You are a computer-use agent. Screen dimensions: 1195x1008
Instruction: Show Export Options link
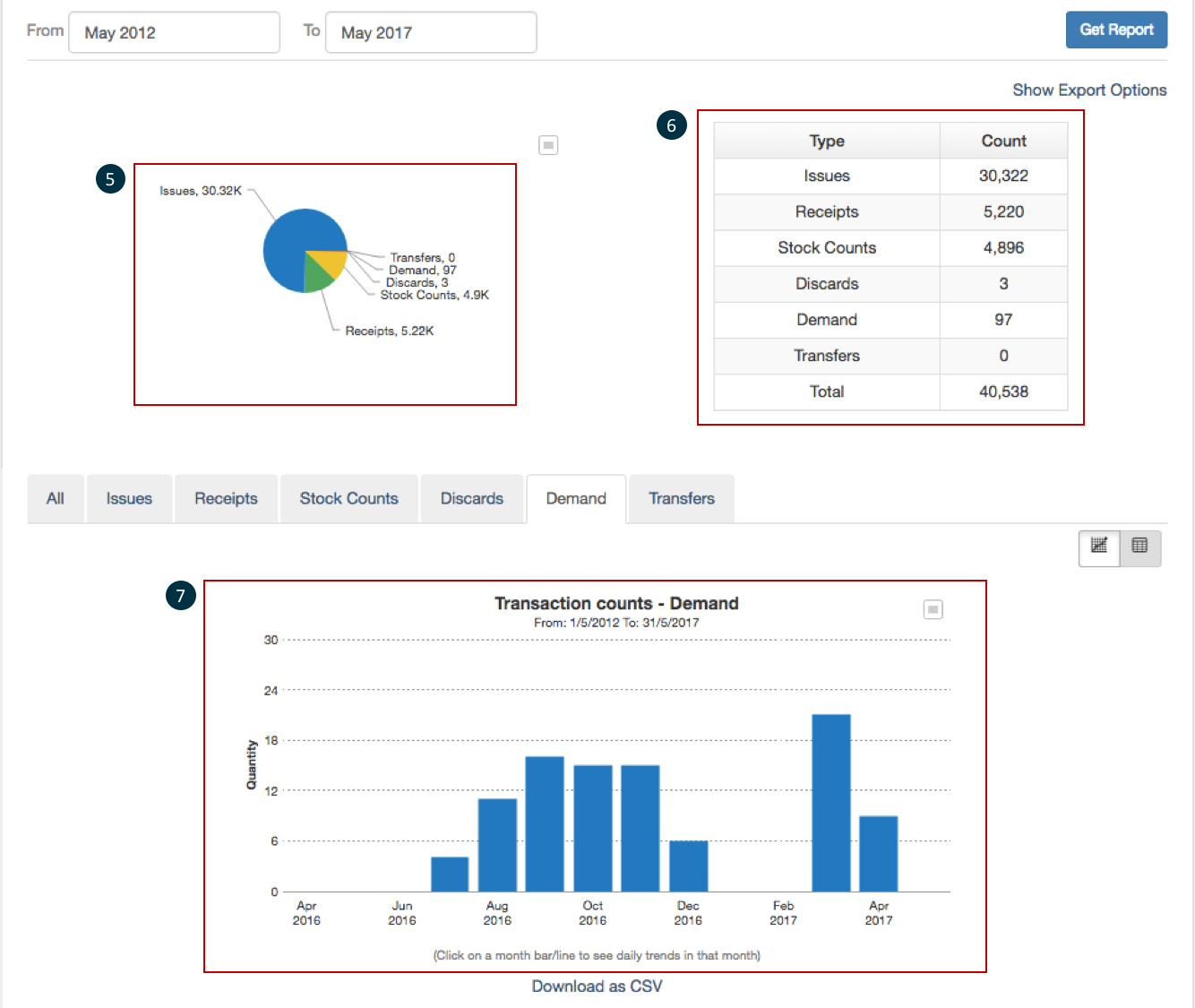[x=1089, y=90]
